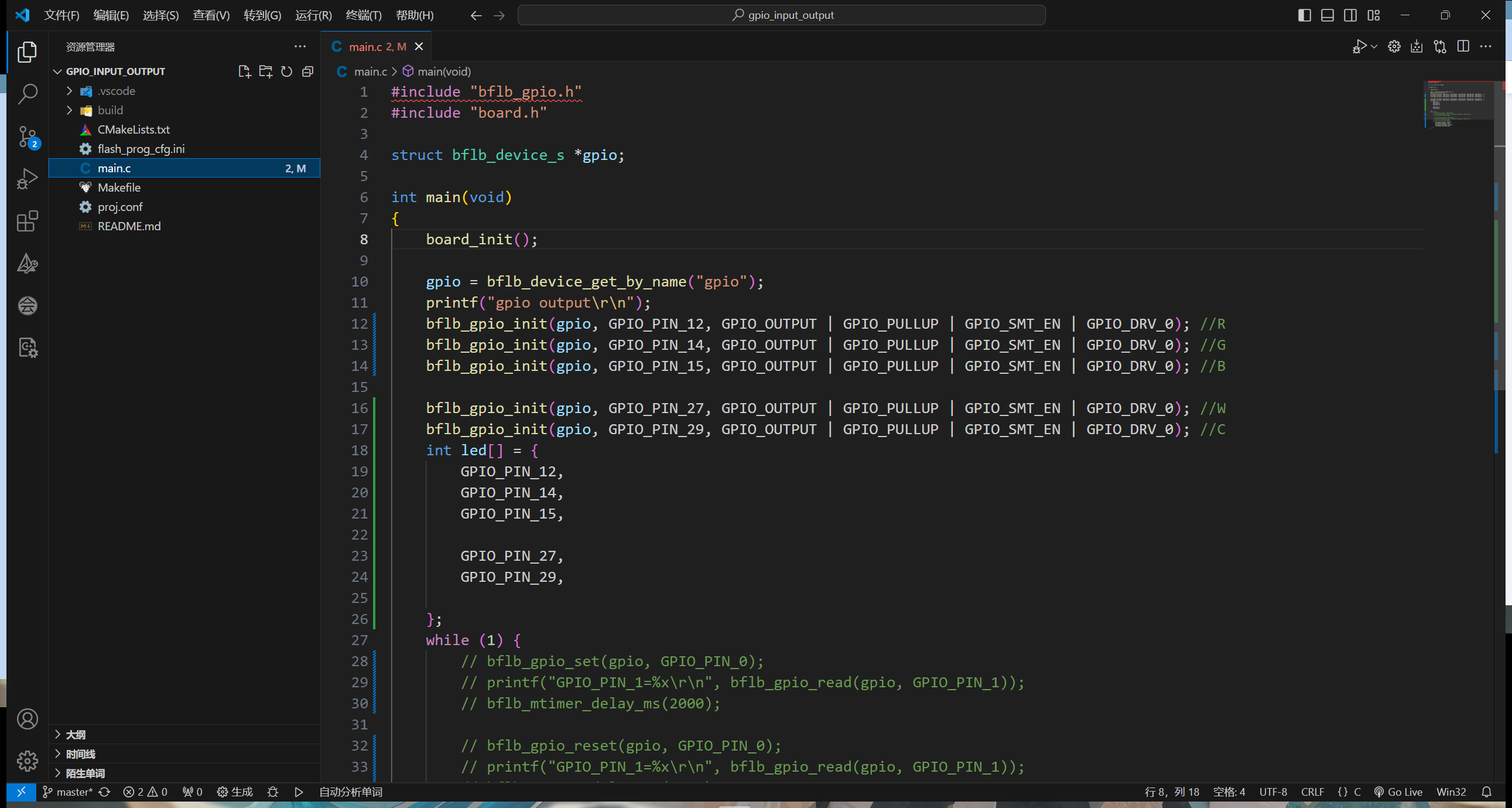Click the gpio_input_output command center search box
This screenshot has height=808, width=1512.
tap(781, 15)
